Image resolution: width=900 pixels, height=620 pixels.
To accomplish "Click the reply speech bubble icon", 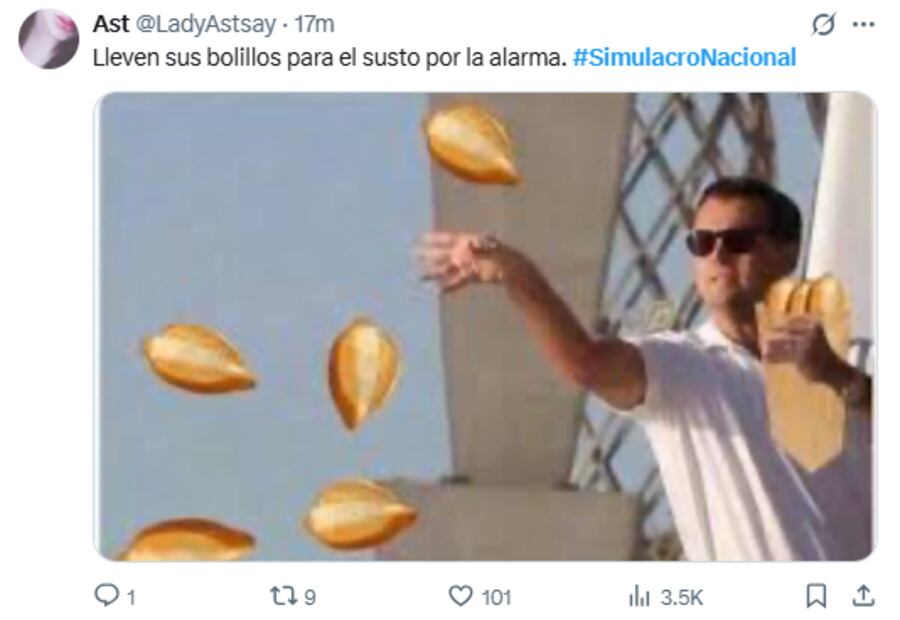I will point(106,595).
